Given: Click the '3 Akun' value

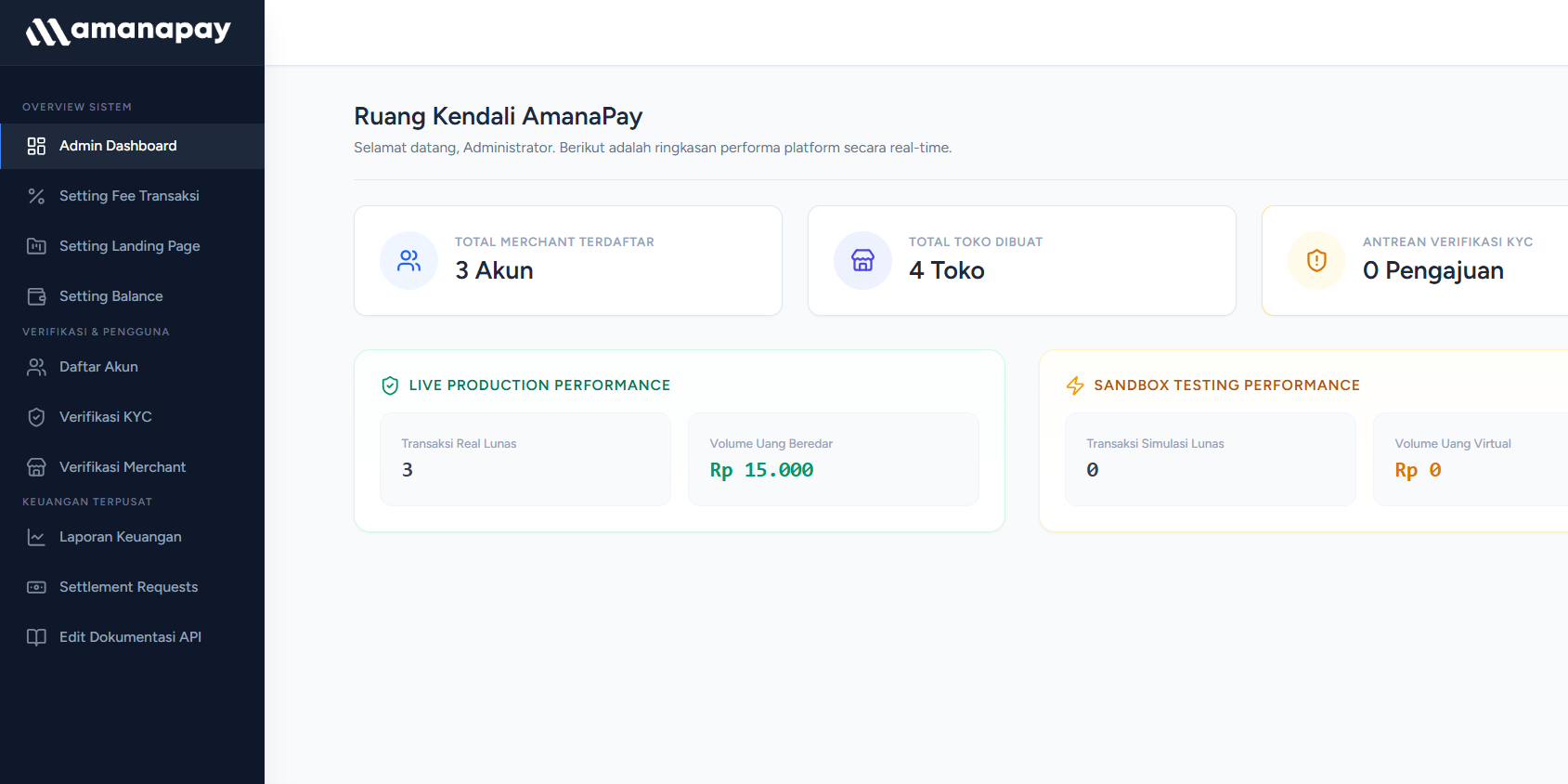Looking at the screenshot, I should click(x=494, y=270).
